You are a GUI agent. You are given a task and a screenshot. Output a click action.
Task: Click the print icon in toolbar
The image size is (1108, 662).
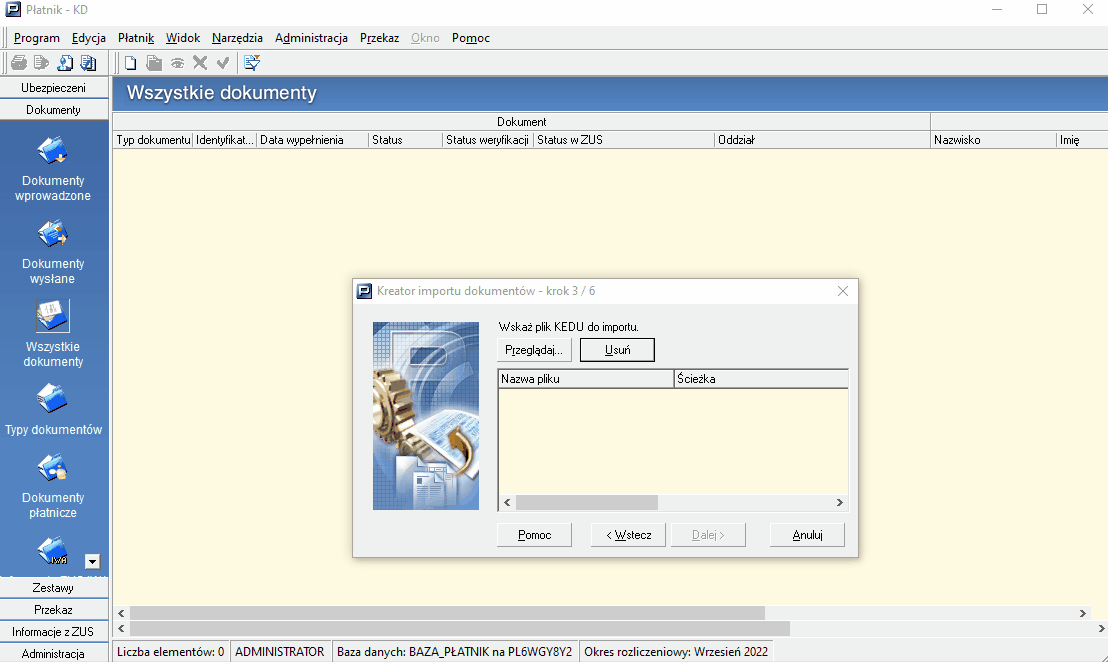point(19,63)
